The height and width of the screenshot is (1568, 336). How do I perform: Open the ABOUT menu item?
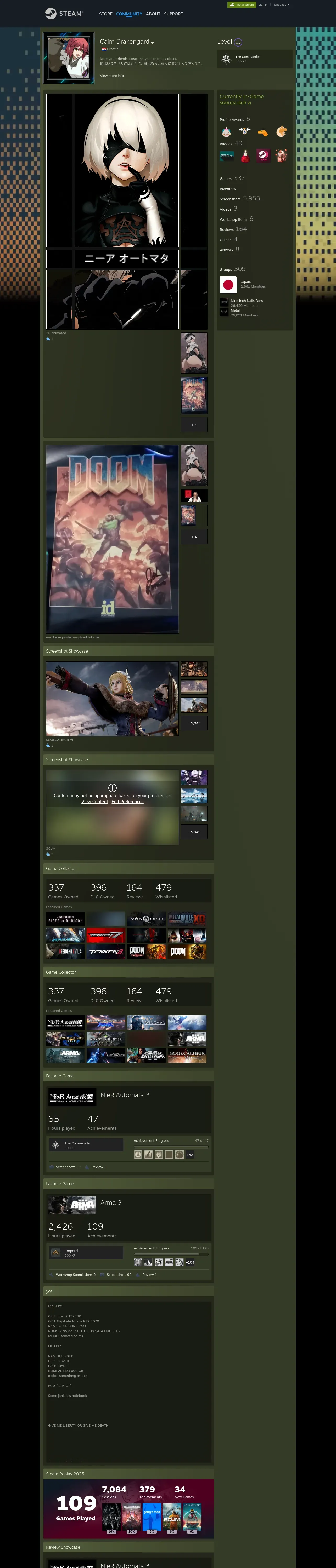pos(153,14)
